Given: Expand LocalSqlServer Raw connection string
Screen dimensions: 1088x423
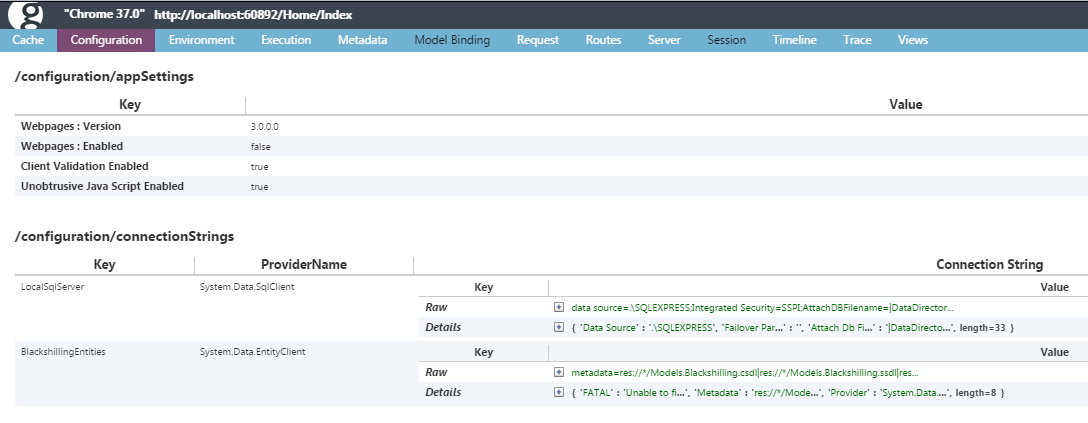Looking at the screenshot, I should [559, 307].
